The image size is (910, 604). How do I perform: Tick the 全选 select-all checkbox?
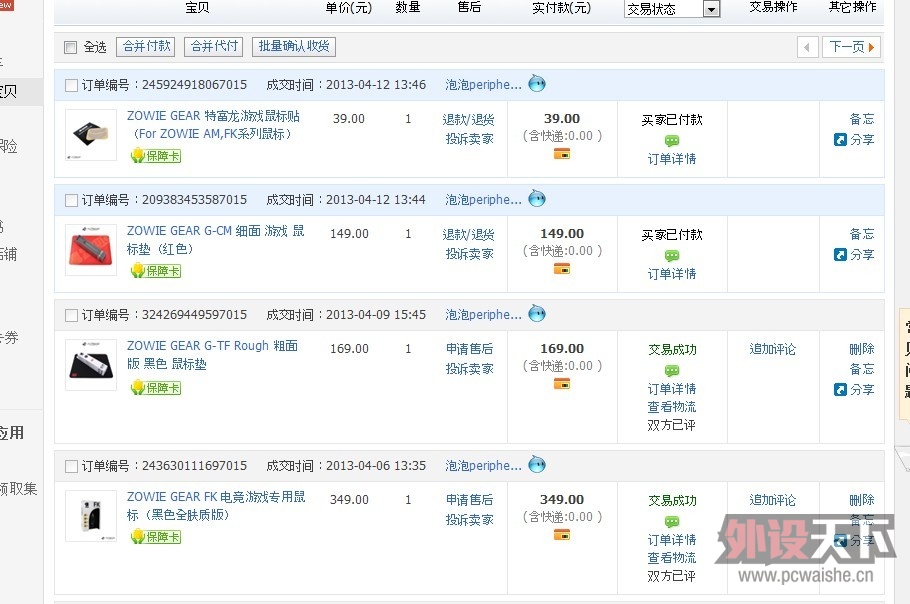70,47
